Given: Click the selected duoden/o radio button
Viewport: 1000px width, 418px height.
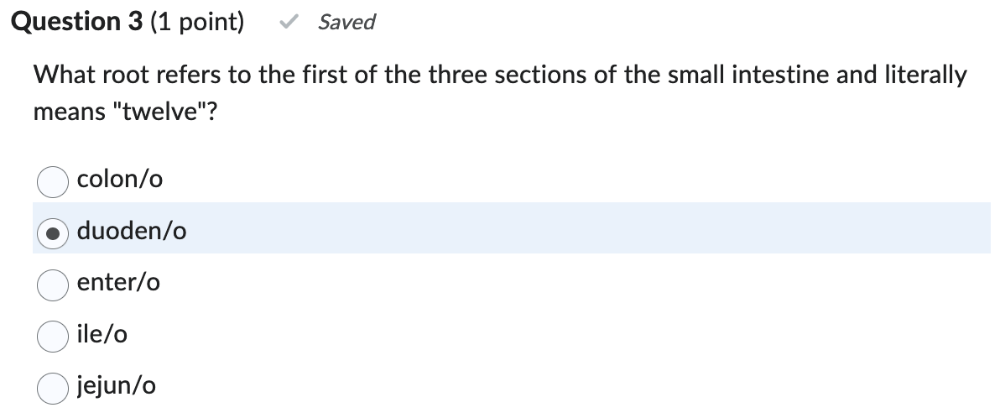Looking at the screenshot, I should coord(52,232).
